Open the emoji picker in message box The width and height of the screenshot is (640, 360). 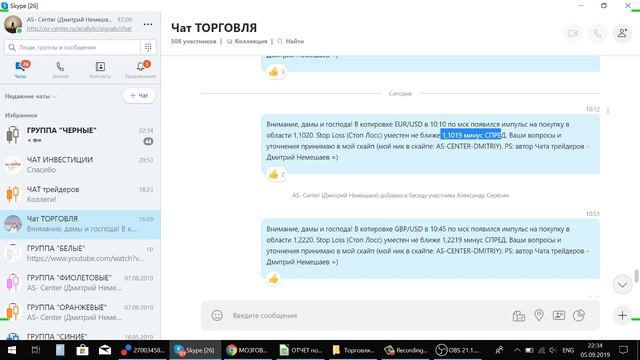coord(217,315)
